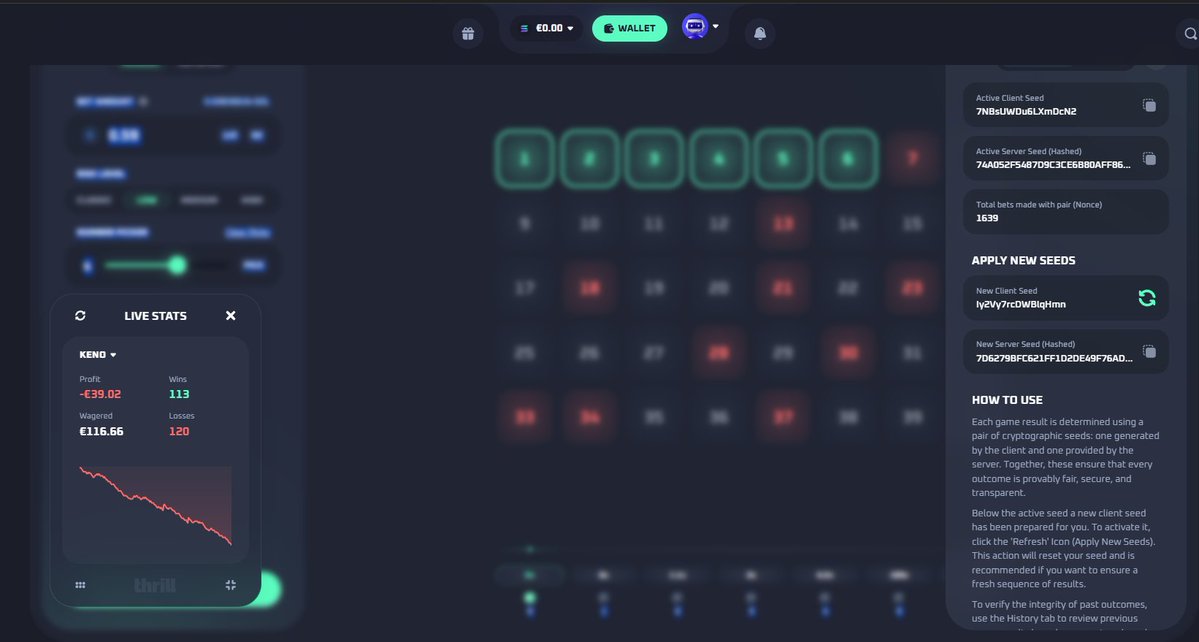
Task: Open the €0.00 balance dropdown
Action: pyautogui.click(x=547, y=28)
